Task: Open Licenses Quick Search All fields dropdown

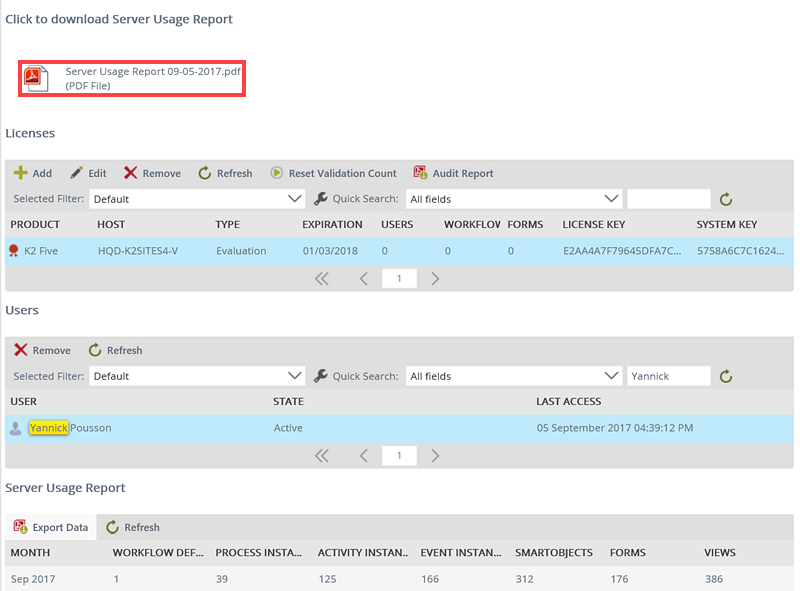Action: tap(514, 199)
